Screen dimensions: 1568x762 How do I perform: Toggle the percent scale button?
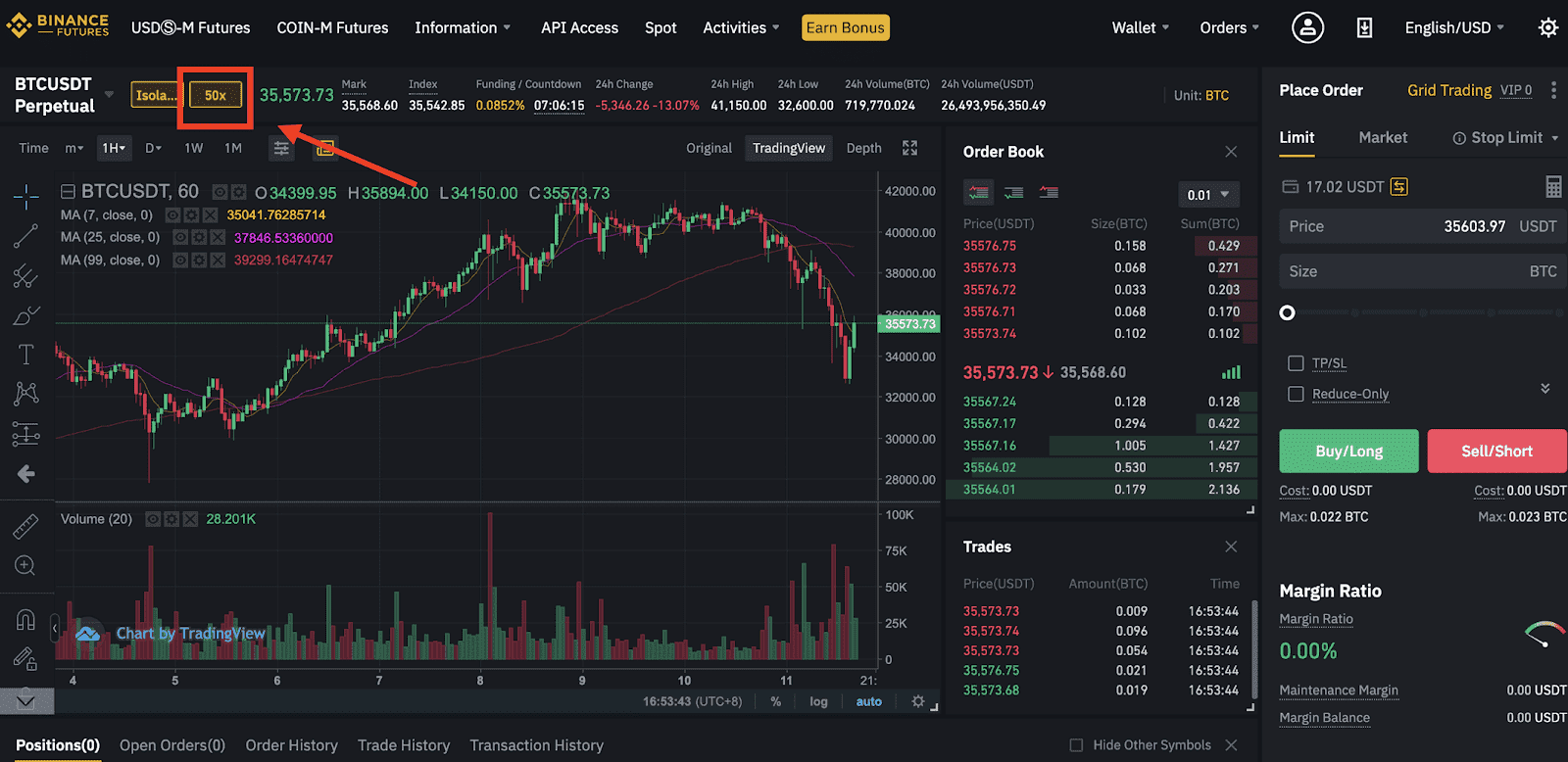coord(776,701)
